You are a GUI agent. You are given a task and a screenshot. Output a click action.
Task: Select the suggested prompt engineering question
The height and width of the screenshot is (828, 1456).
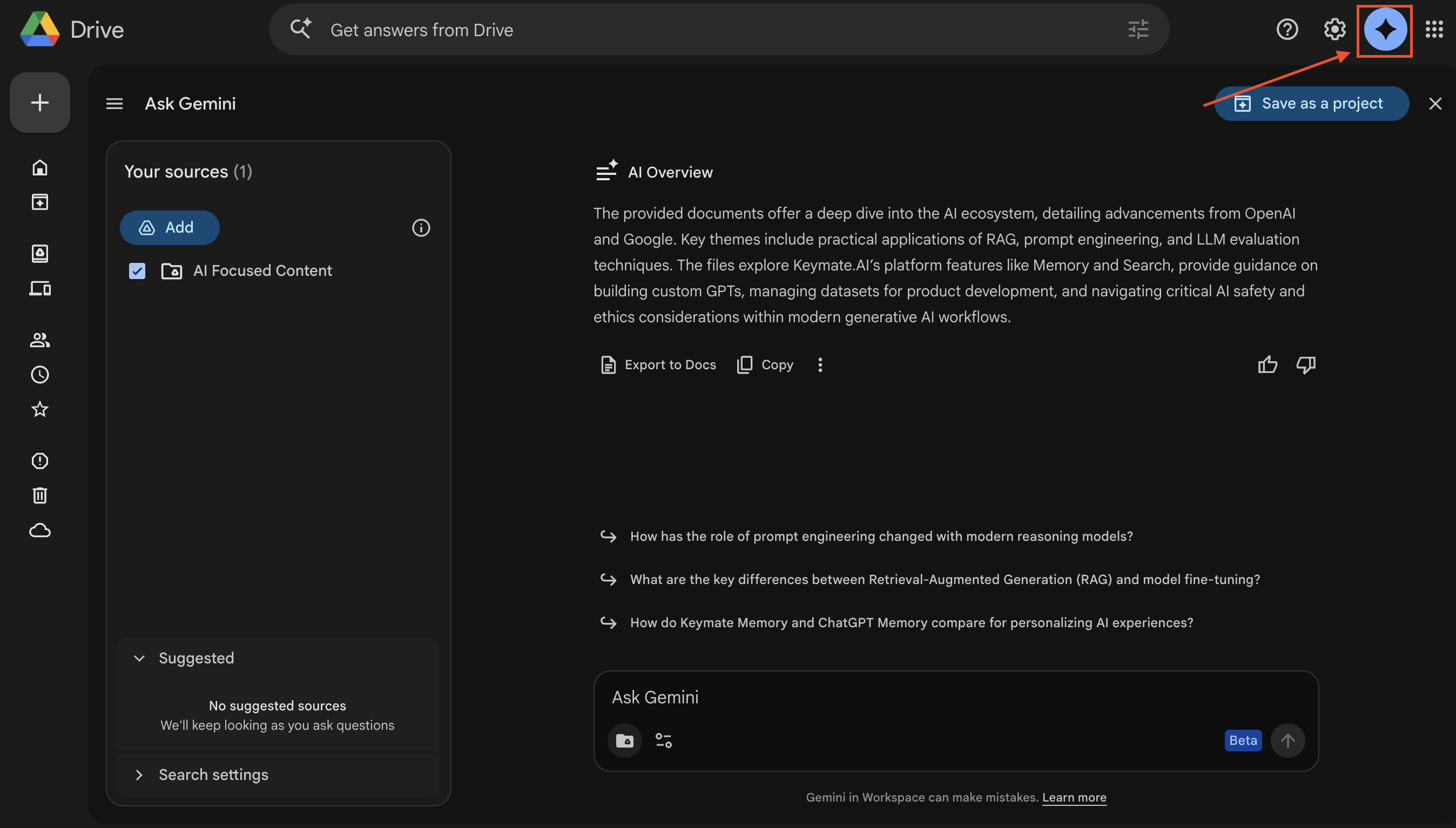click(881, 537)
